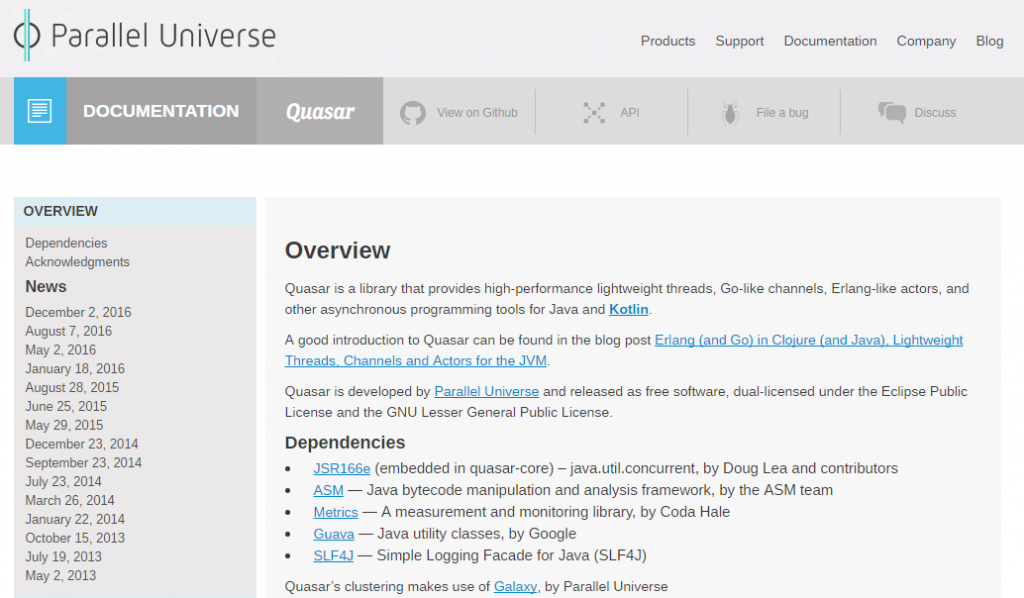Jump to Acknowledgments in sidebar
The width and height of the screenshot is (1024, 598).
pyautogui.click(x=77, y=262)
